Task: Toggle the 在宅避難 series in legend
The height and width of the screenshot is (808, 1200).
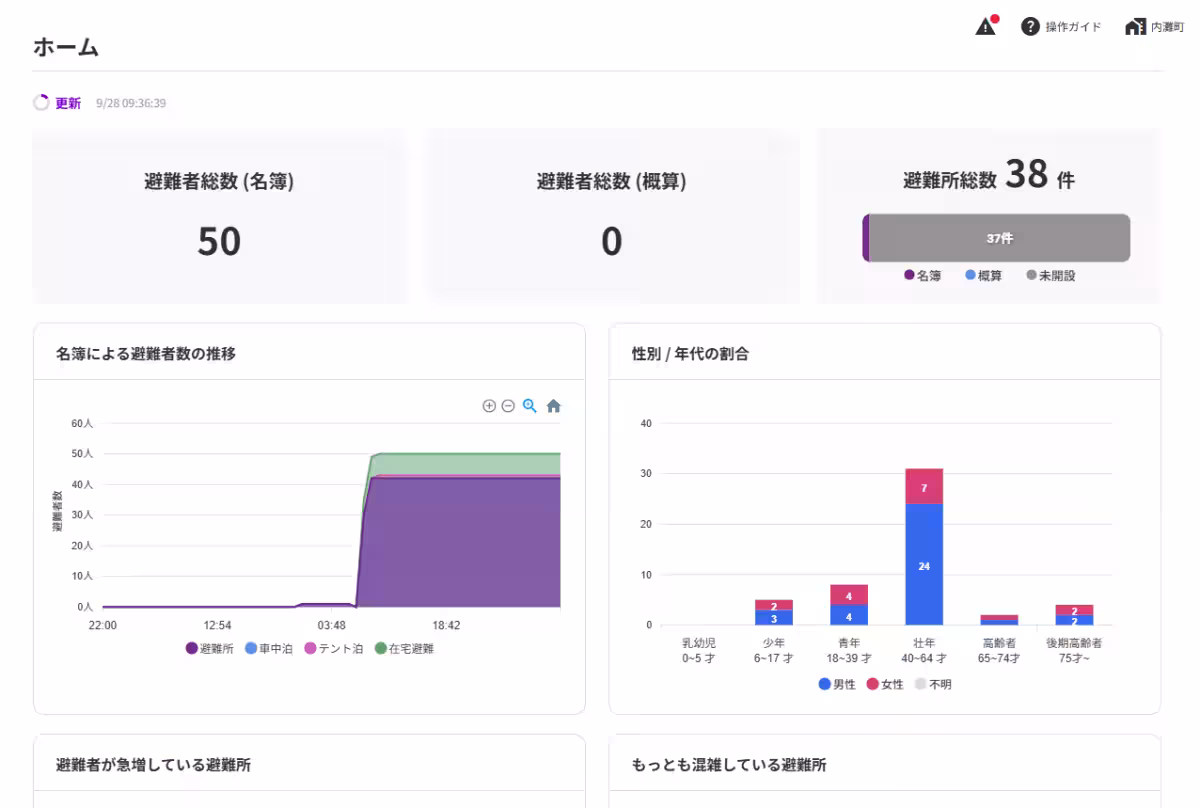Action: coord(404,648)
